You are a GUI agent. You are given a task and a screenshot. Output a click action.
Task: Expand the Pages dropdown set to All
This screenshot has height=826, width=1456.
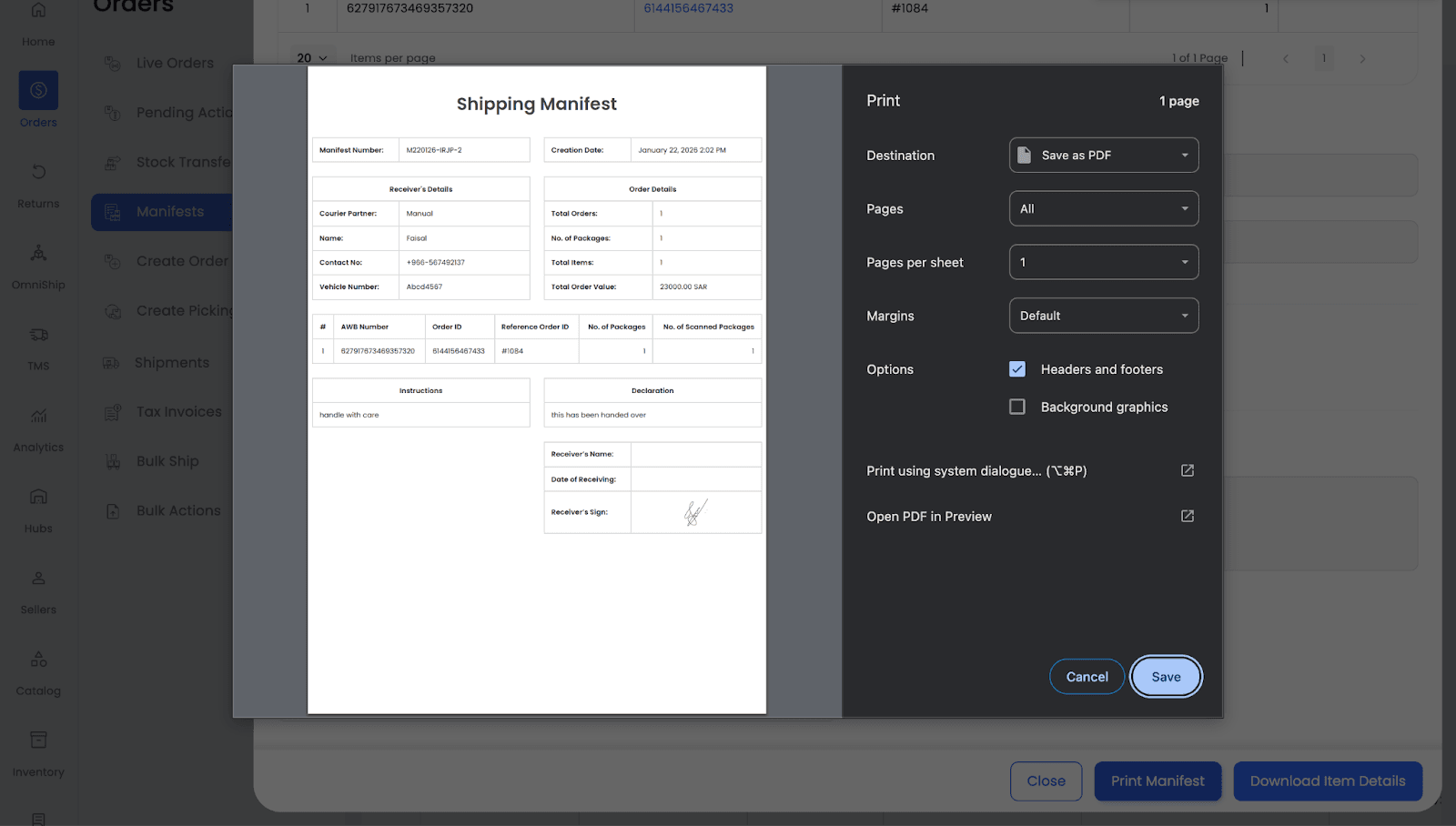coord(1103,208)
